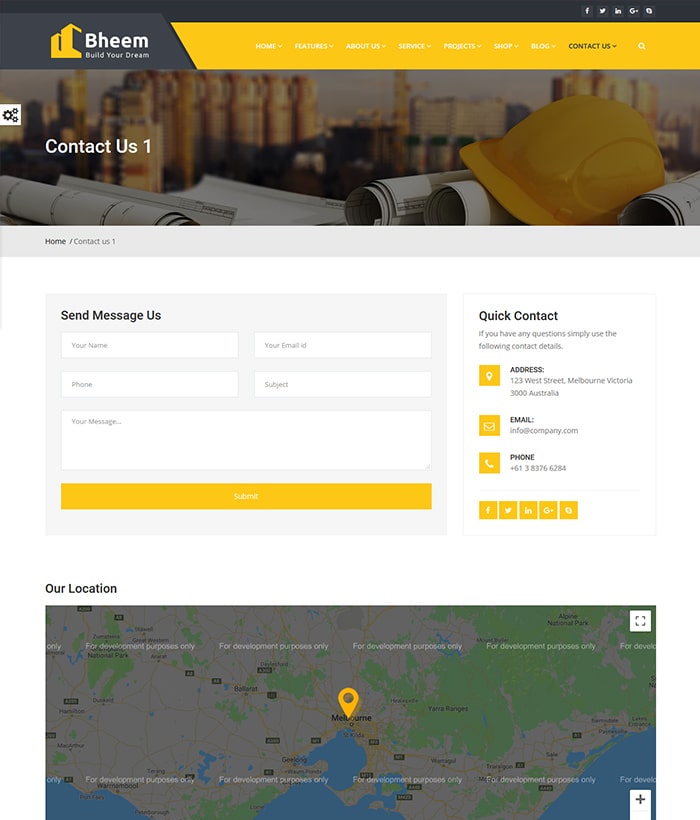Click the Bheem logo
The image size is (700, 820).
click(100, 42)
